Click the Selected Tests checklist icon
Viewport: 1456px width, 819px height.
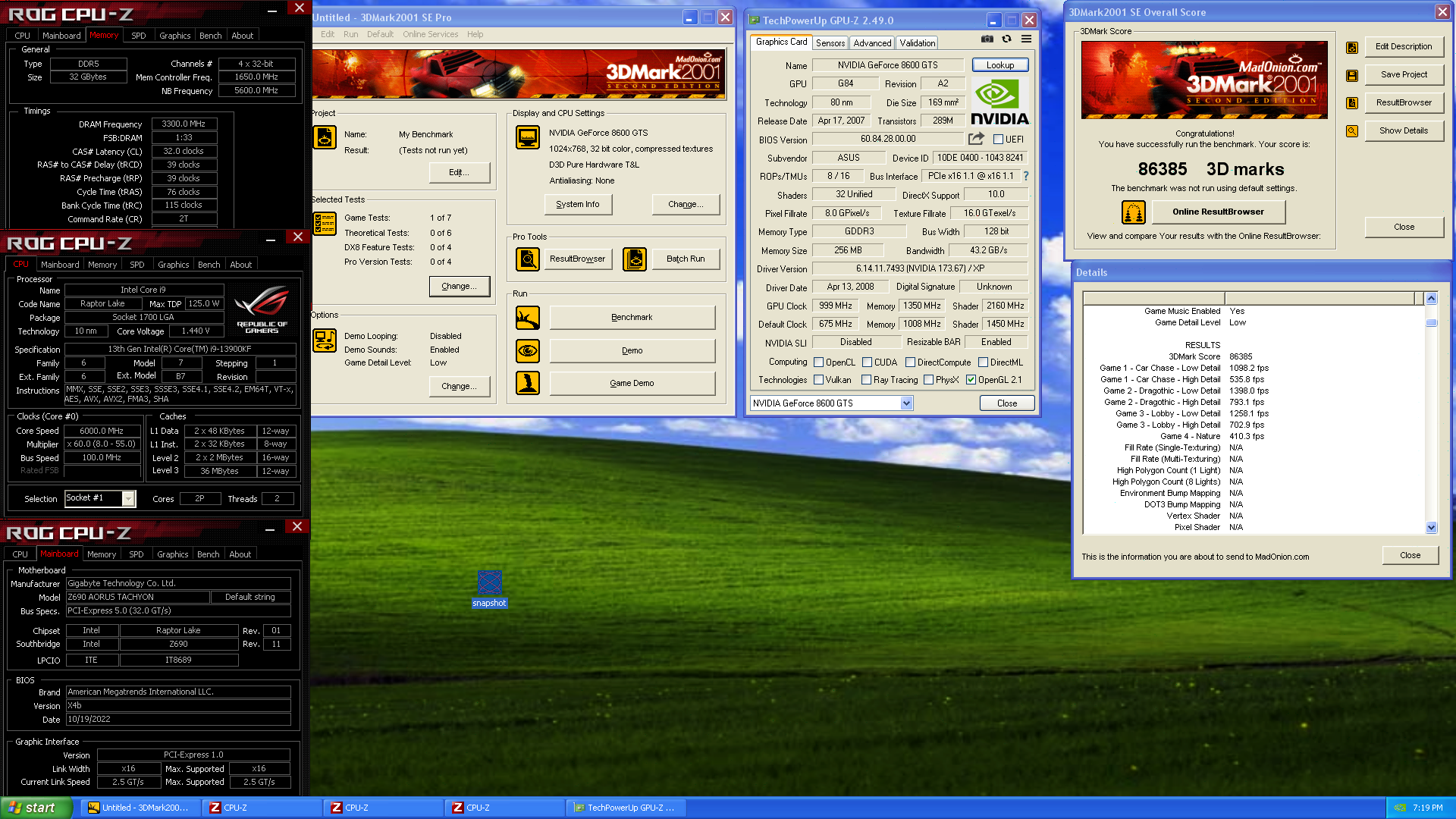325,224
